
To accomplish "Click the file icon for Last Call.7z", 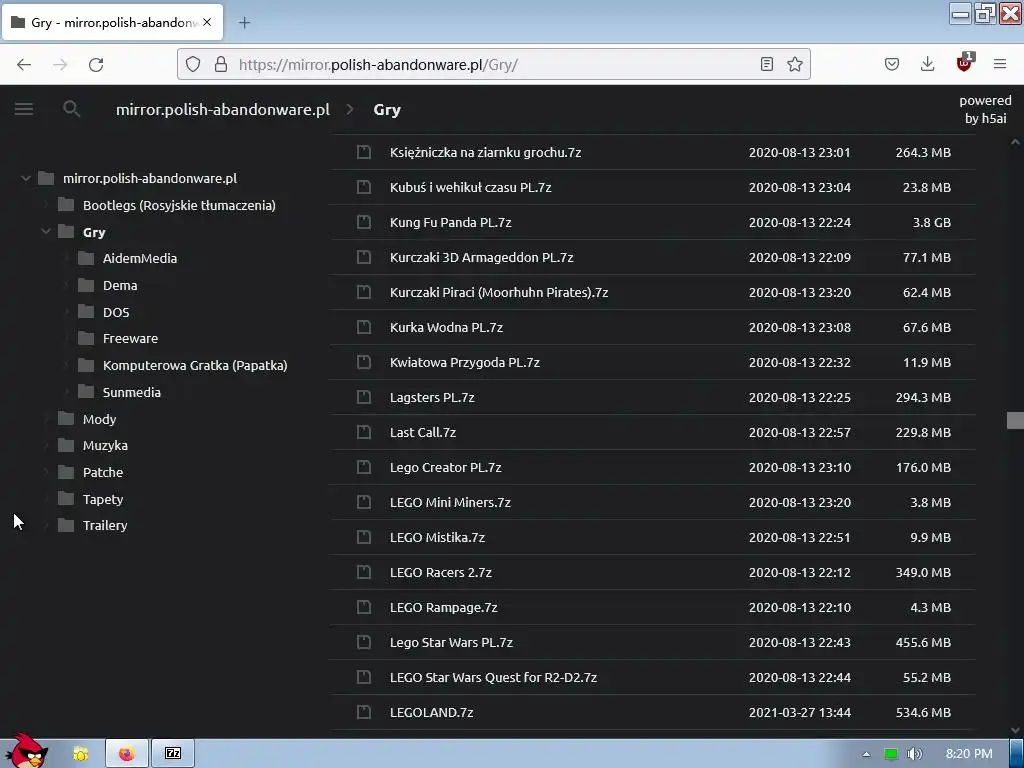I will coord(364,432).
